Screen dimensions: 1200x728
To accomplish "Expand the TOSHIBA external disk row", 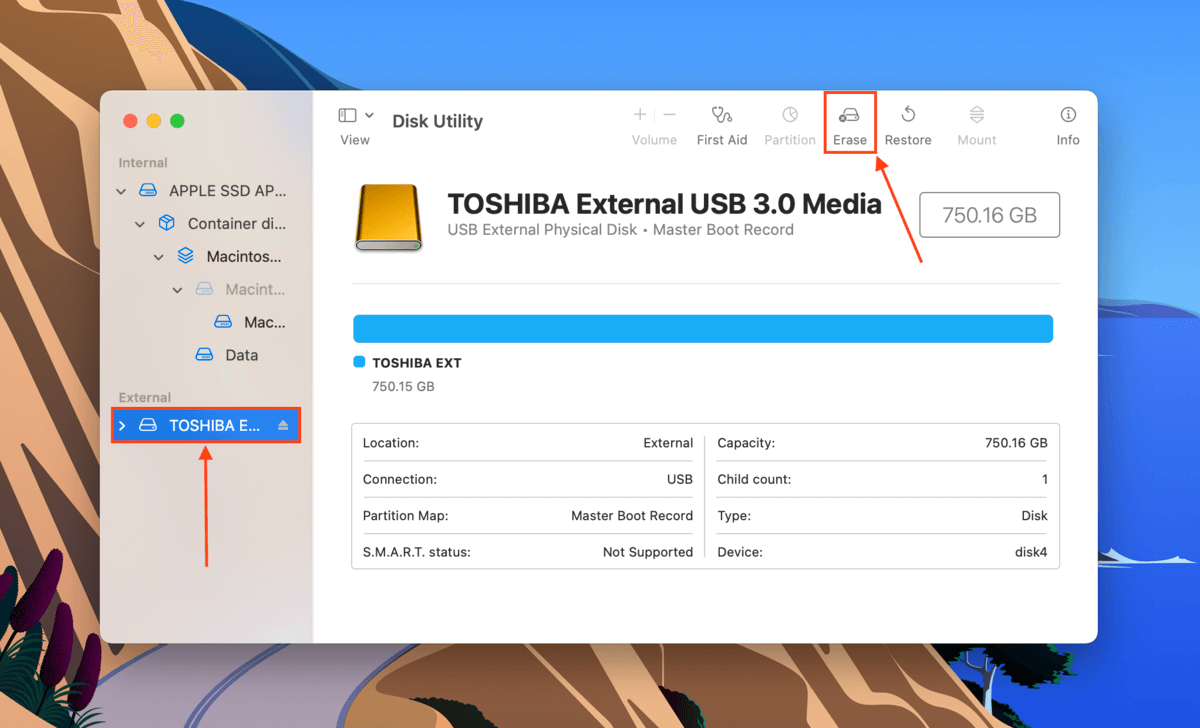I will point(122,426).
